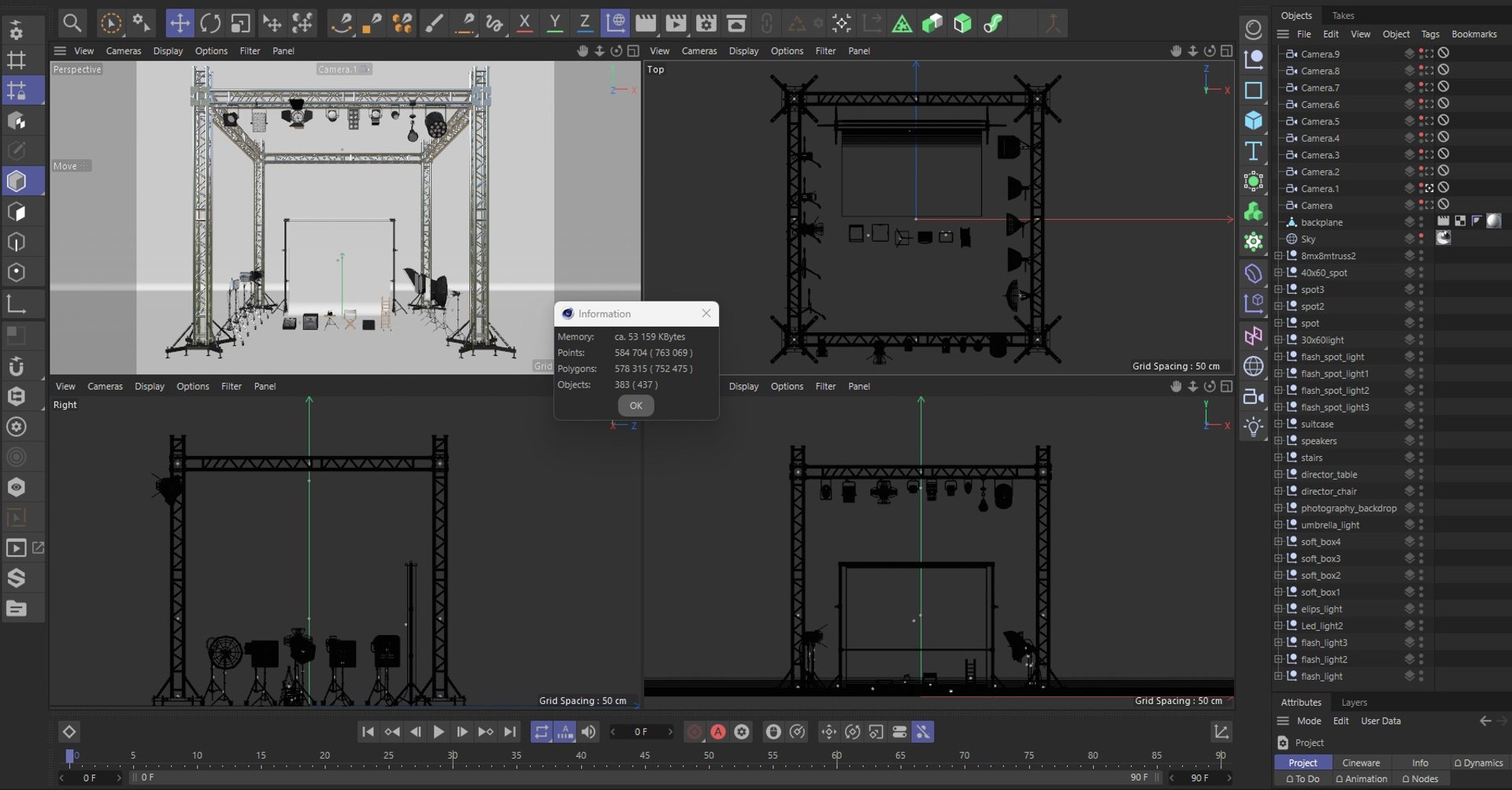Screen dimensions: 1512x790
Task: Maximize the Top viewport toggle icon
Action: pyautogui.click(x=1226, y=50)
